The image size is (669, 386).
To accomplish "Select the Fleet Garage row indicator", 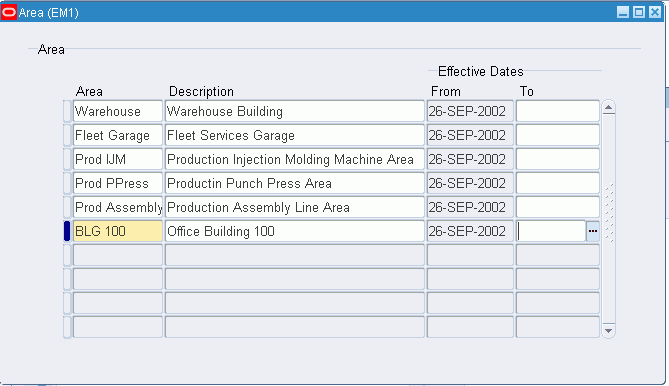I will (67, 135).
